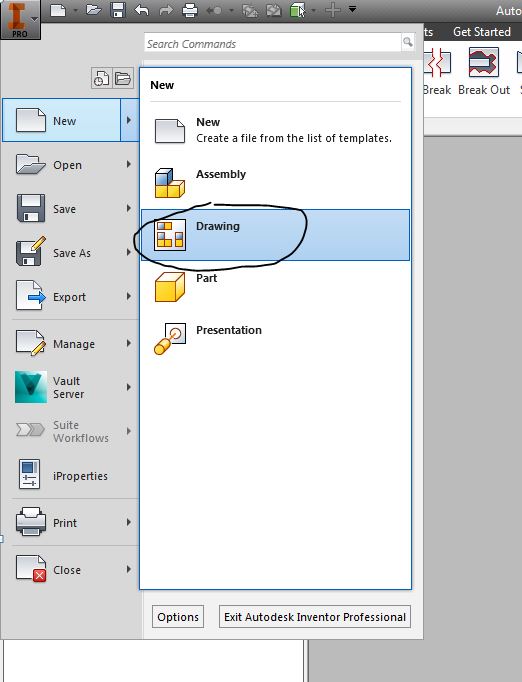Image resolution: width=522 pixels, height=682 pixels.
Task: Click the Export icon with blue arrow
Action: (30, 296)
